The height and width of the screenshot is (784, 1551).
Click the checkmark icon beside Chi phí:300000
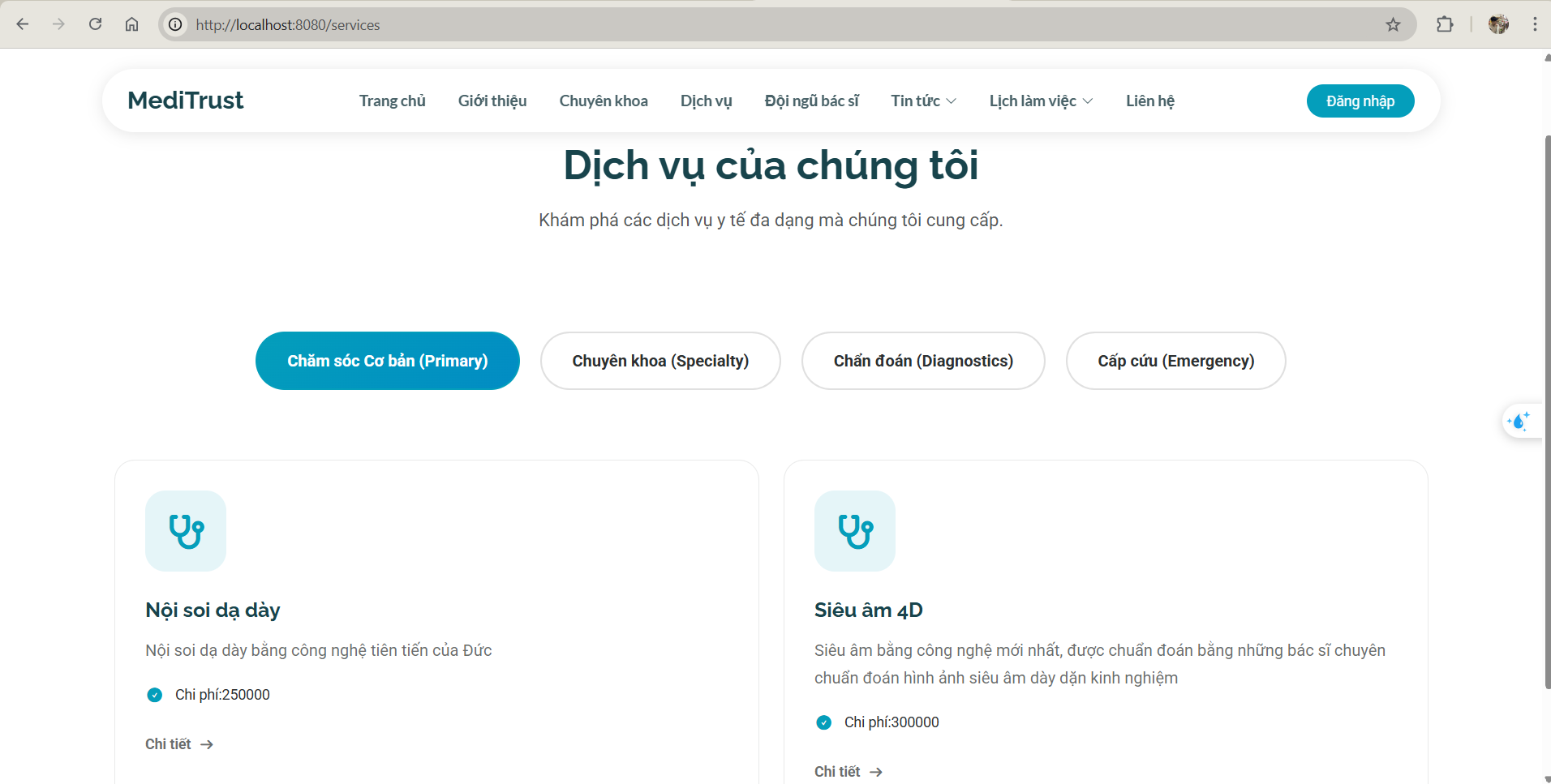click(x=824, y=722)
